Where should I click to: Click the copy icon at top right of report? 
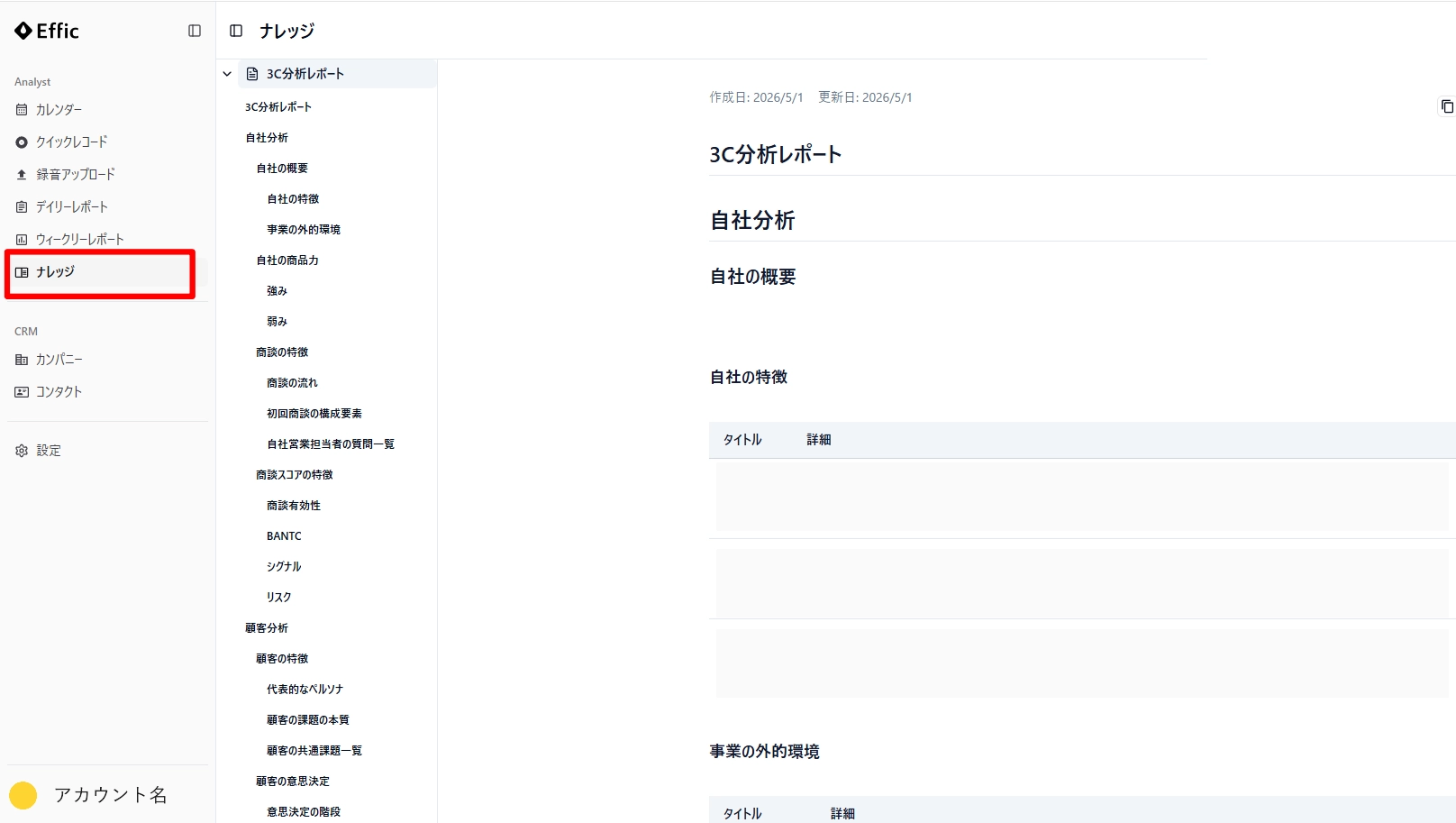point(1447,106)
